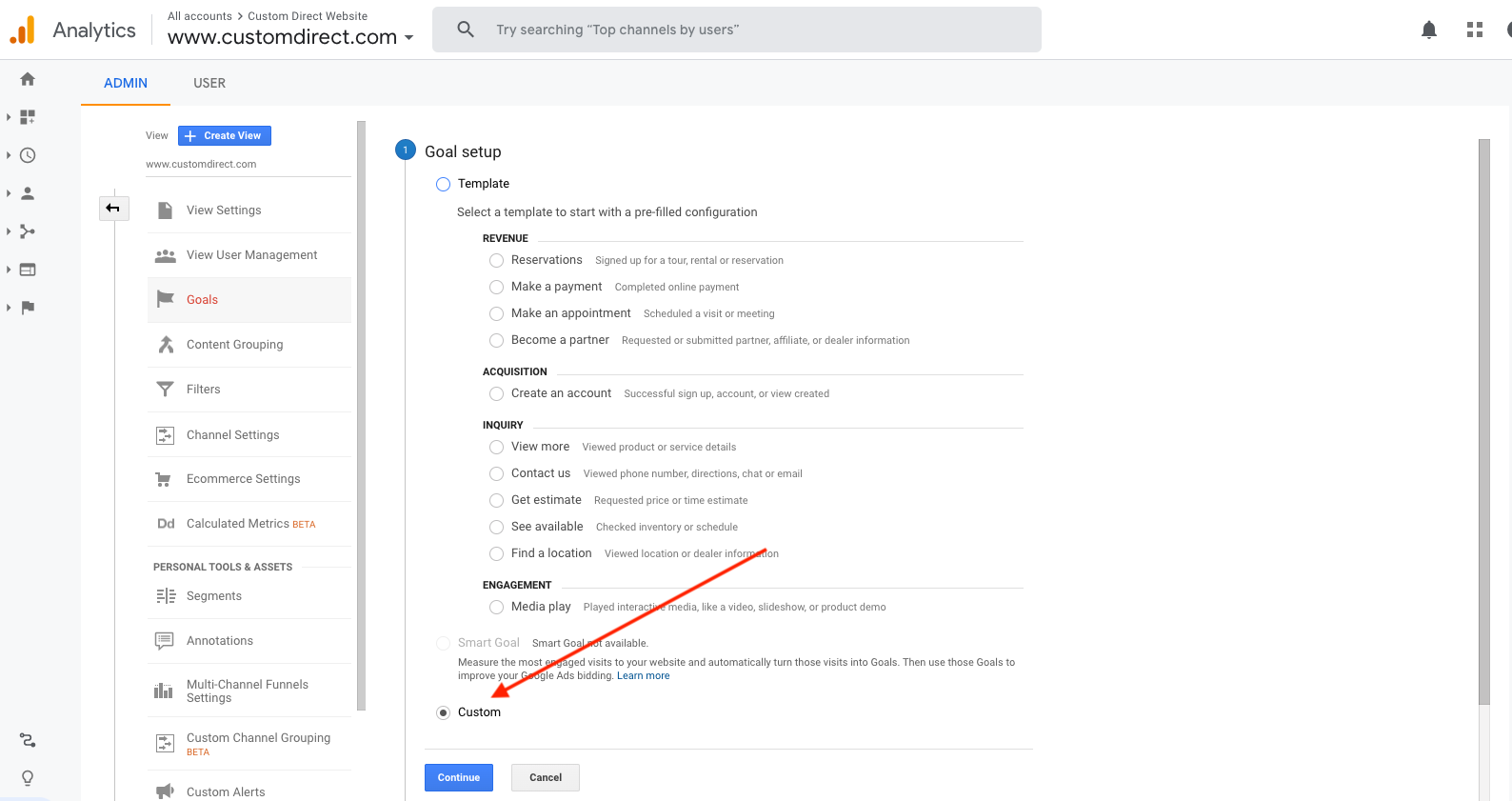Click the Ecommerce Settings cart icon
This screenshot has width=1512, height=801.
tap(164, 479)
